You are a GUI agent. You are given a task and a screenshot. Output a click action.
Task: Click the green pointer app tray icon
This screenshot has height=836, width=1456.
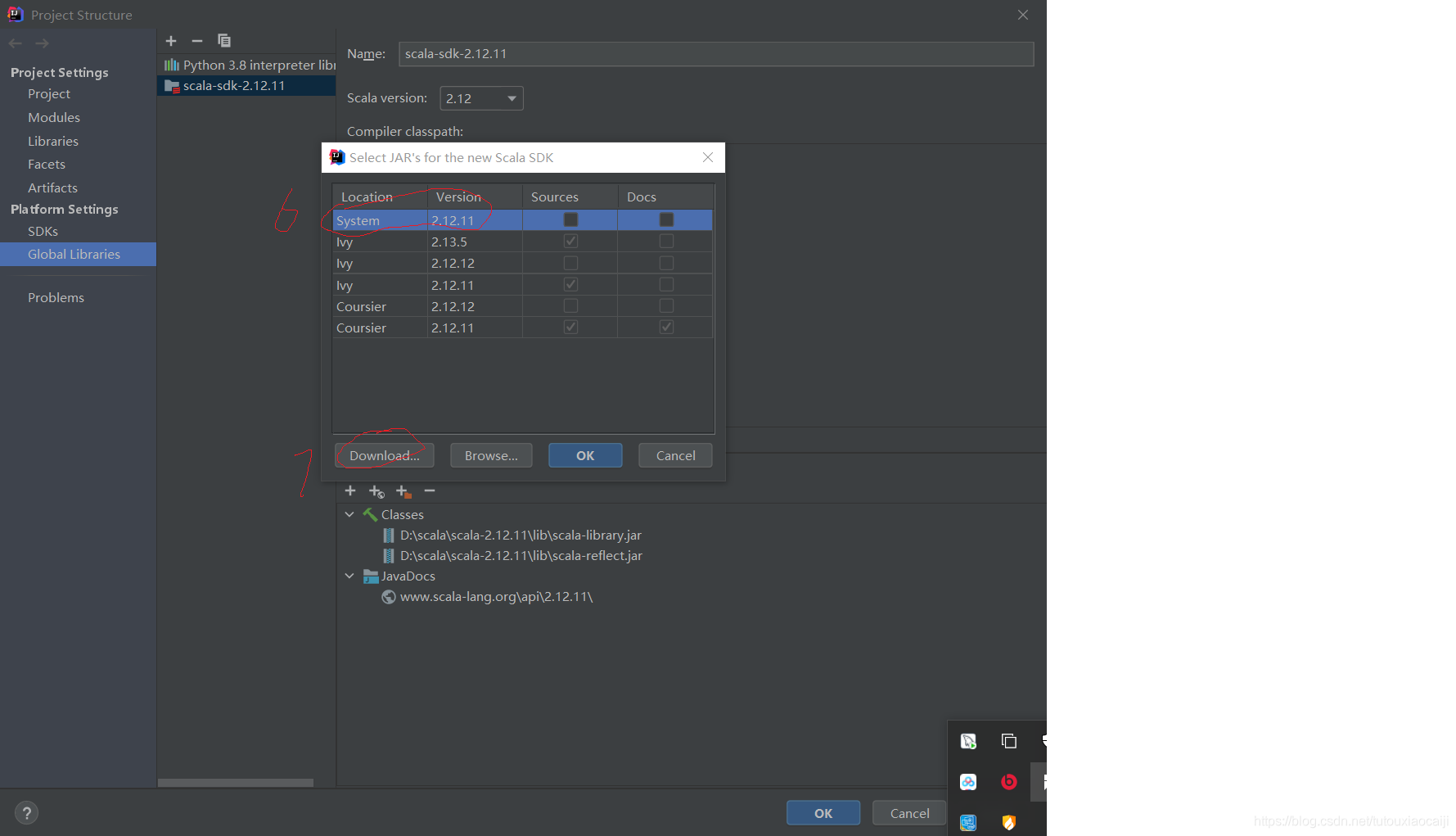[x=968, y=741]
